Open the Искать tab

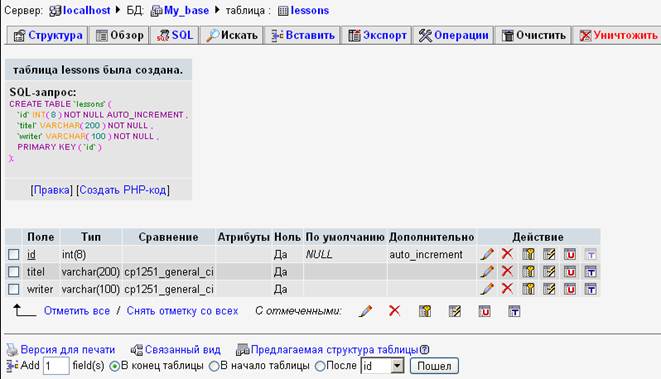[x=231, y=35]
